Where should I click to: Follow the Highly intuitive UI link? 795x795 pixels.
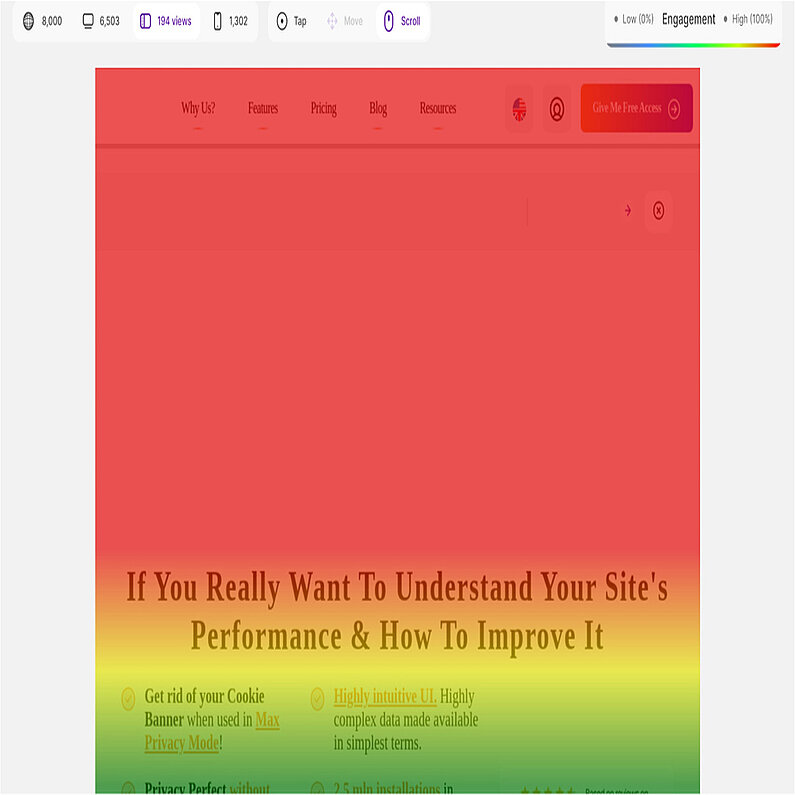[x=384, y=696]
